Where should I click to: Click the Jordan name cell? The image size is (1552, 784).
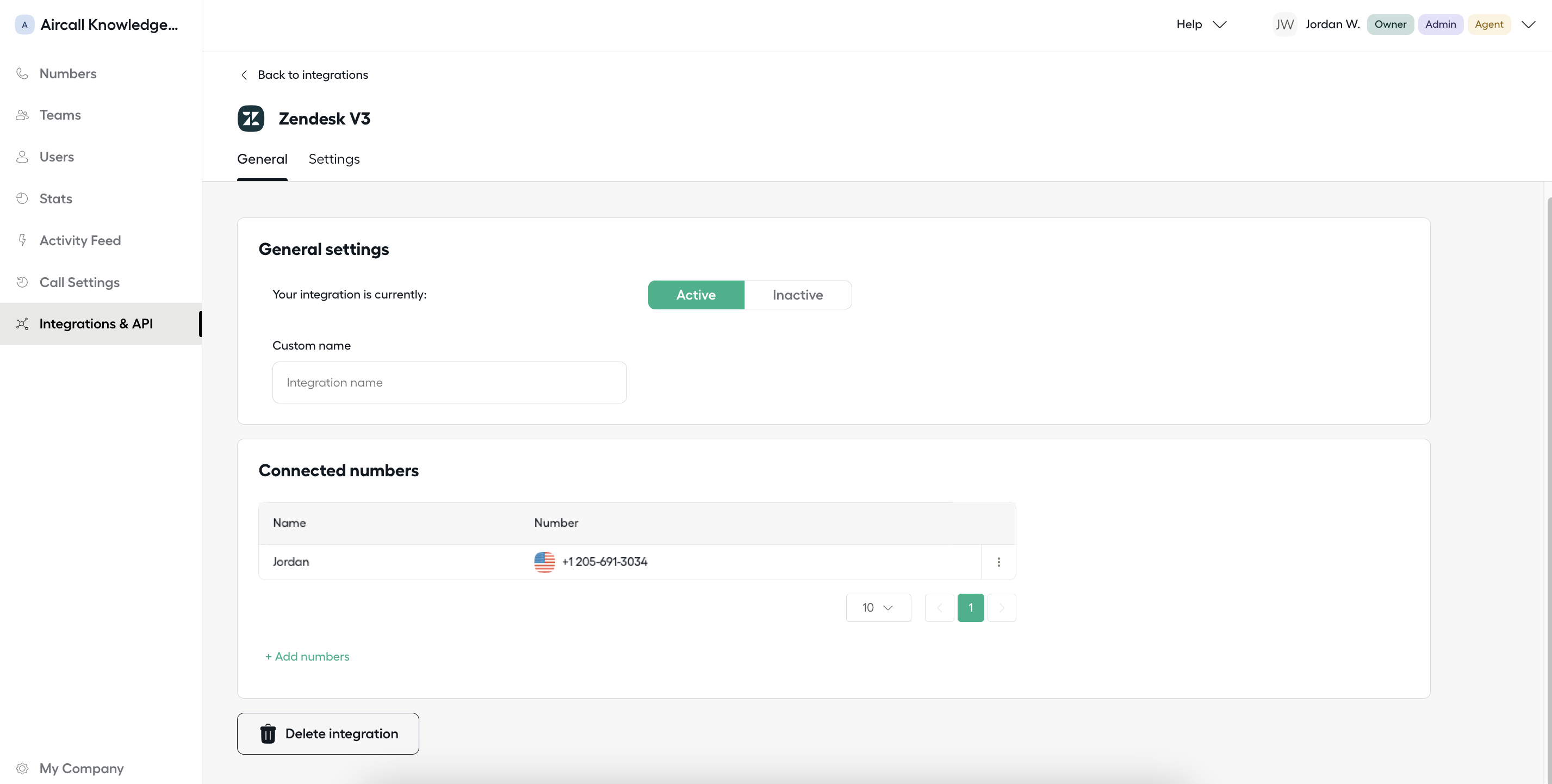click(290, 562)
